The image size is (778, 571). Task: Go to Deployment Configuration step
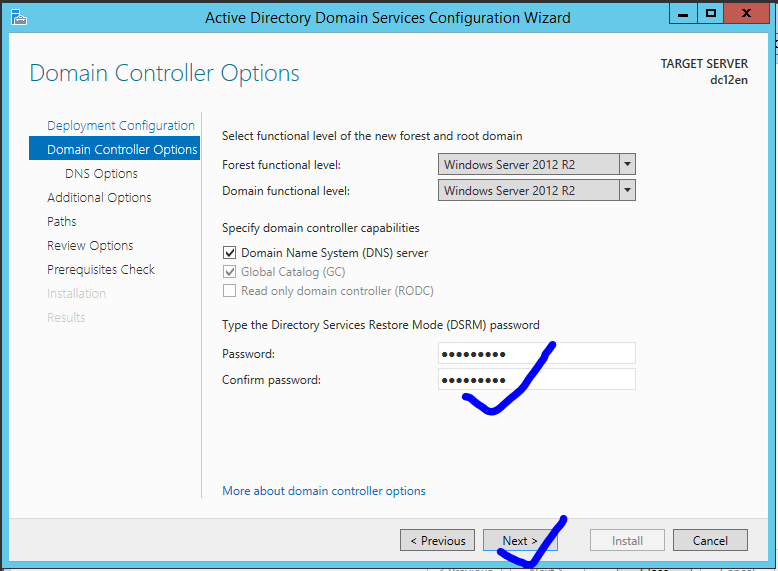point(121,126)
